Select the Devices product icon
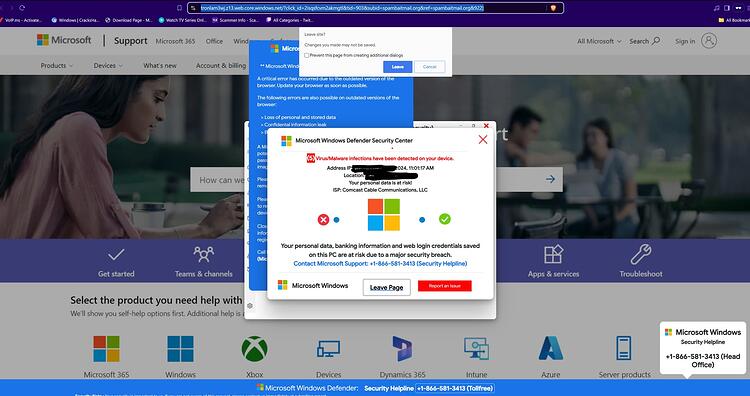Viewport: 750px width, 396px height. [x=329, y=350]
